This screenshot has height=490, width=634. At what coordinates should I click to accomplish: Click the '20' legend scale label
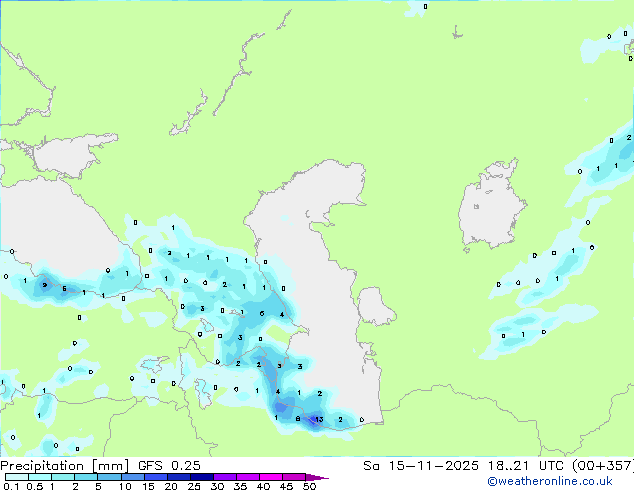click(171, 486)
